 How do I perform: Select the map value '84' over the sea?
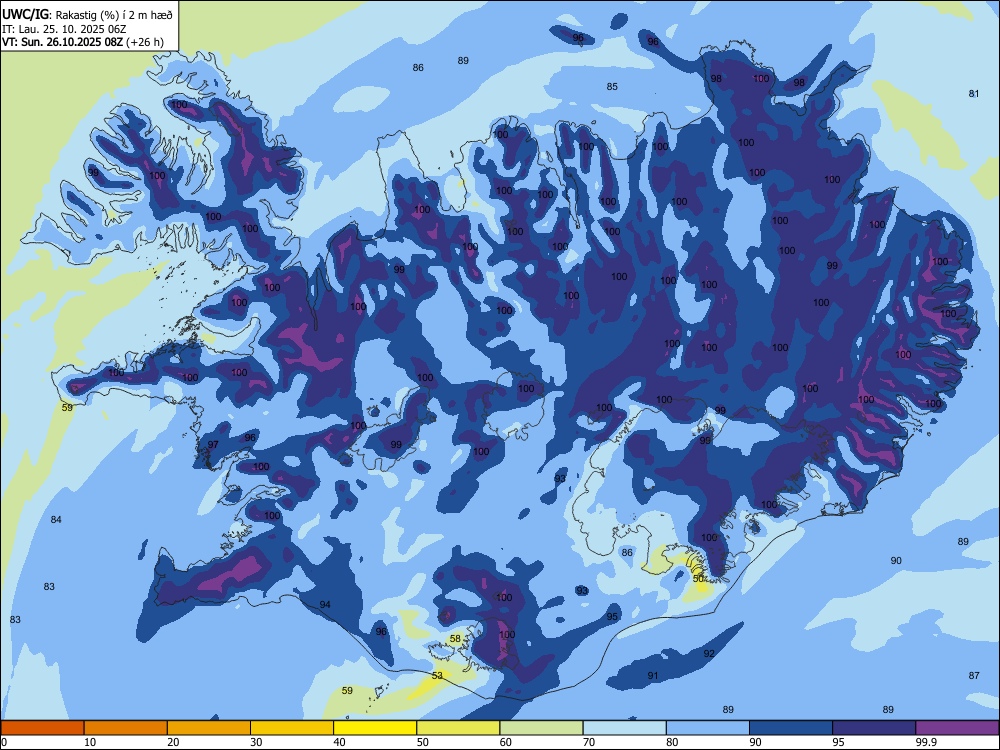pyautogui.click(x=56, y=520)
